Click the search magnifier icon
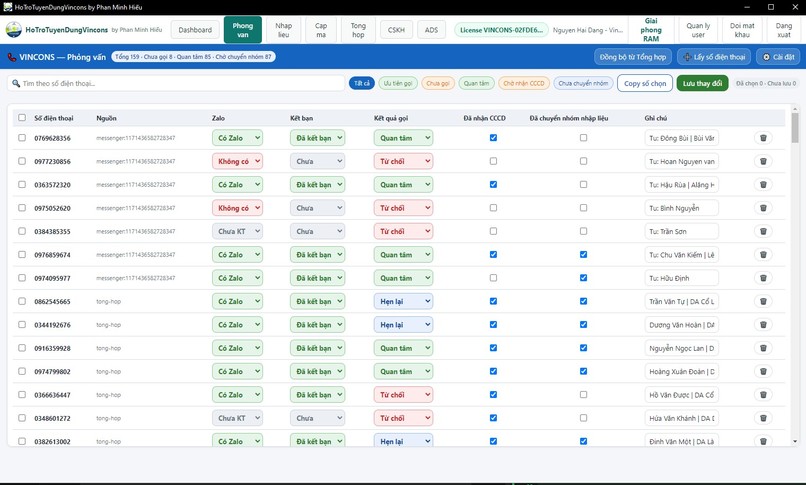The width and height of the screenshot is (806, 485). (16, 83)
